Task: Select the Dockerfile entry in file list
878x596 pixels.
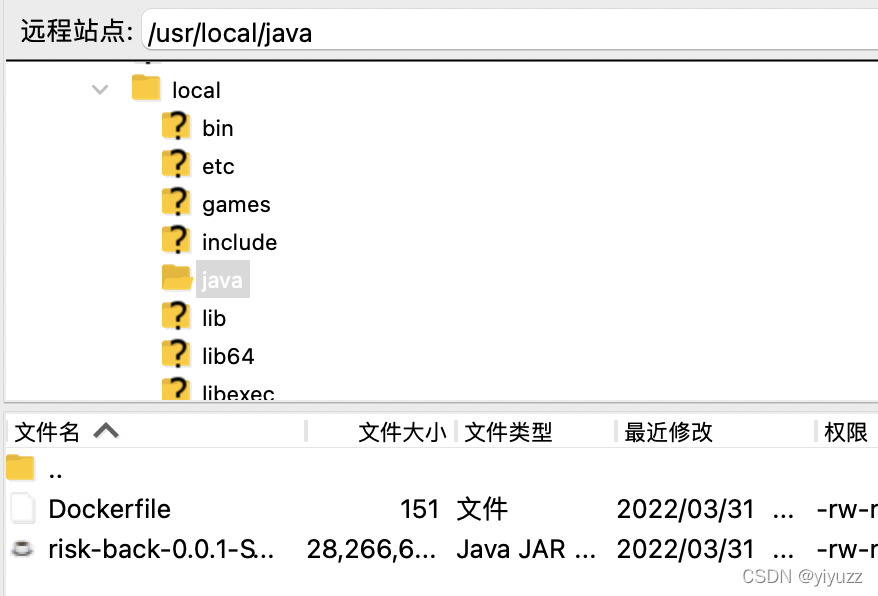Action: click(108, 509)
